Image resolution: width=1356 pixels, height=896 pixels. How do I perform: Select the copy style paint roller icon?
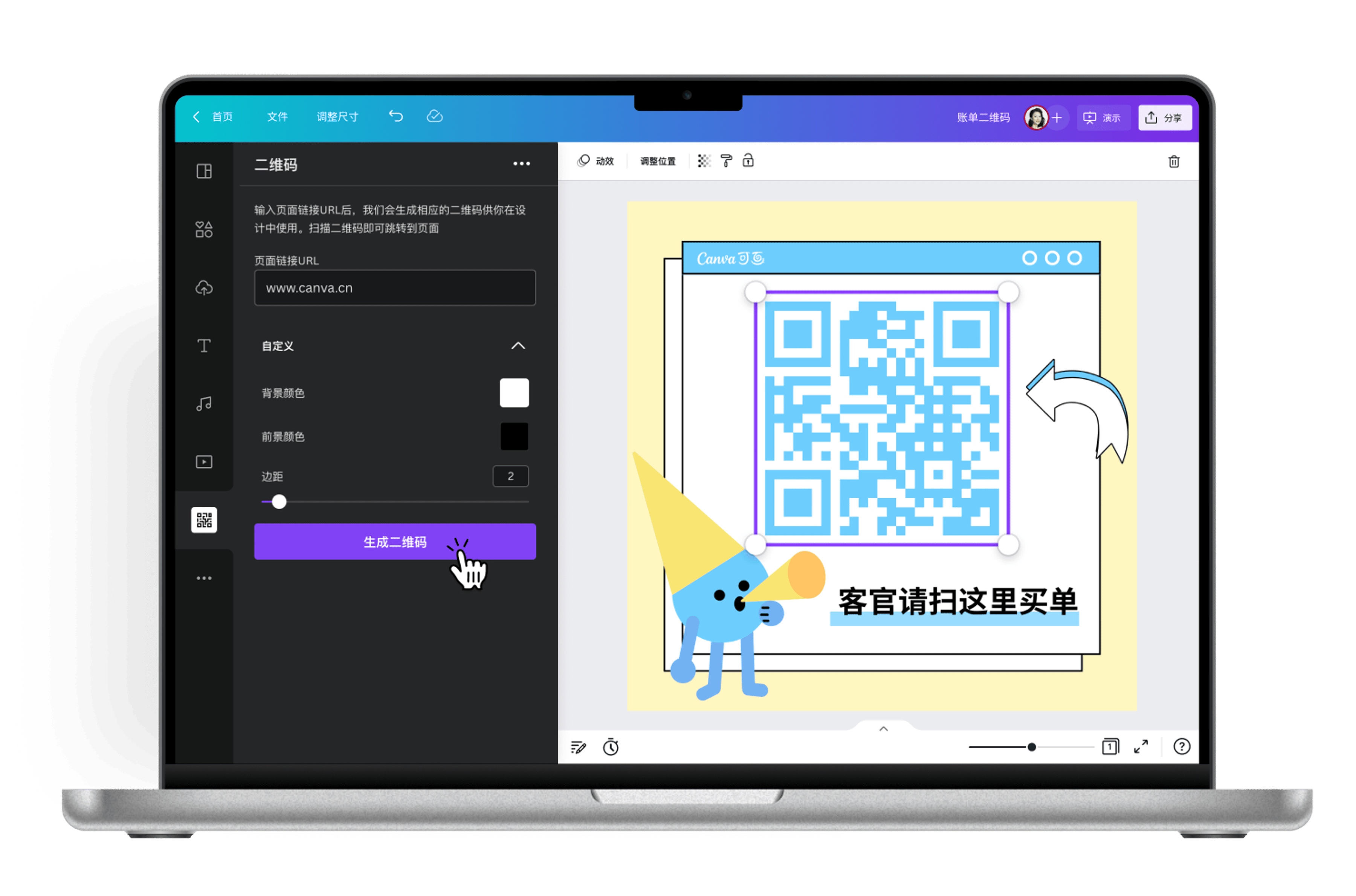[726, 161]
